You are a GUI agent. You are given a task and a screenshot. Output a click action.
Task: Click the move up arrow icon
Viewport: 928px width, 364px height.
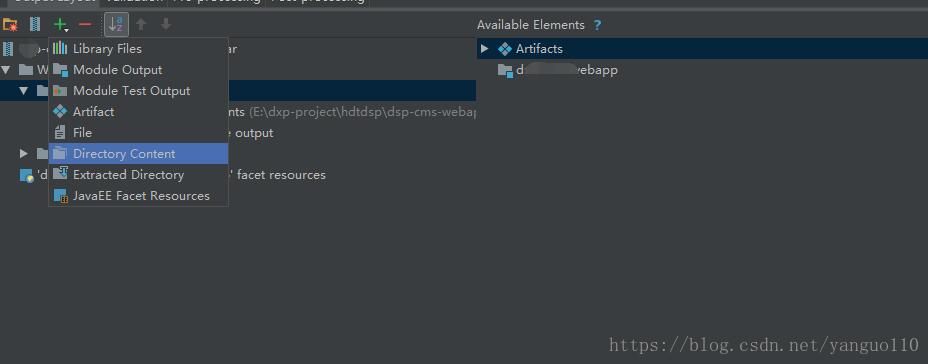141,24
